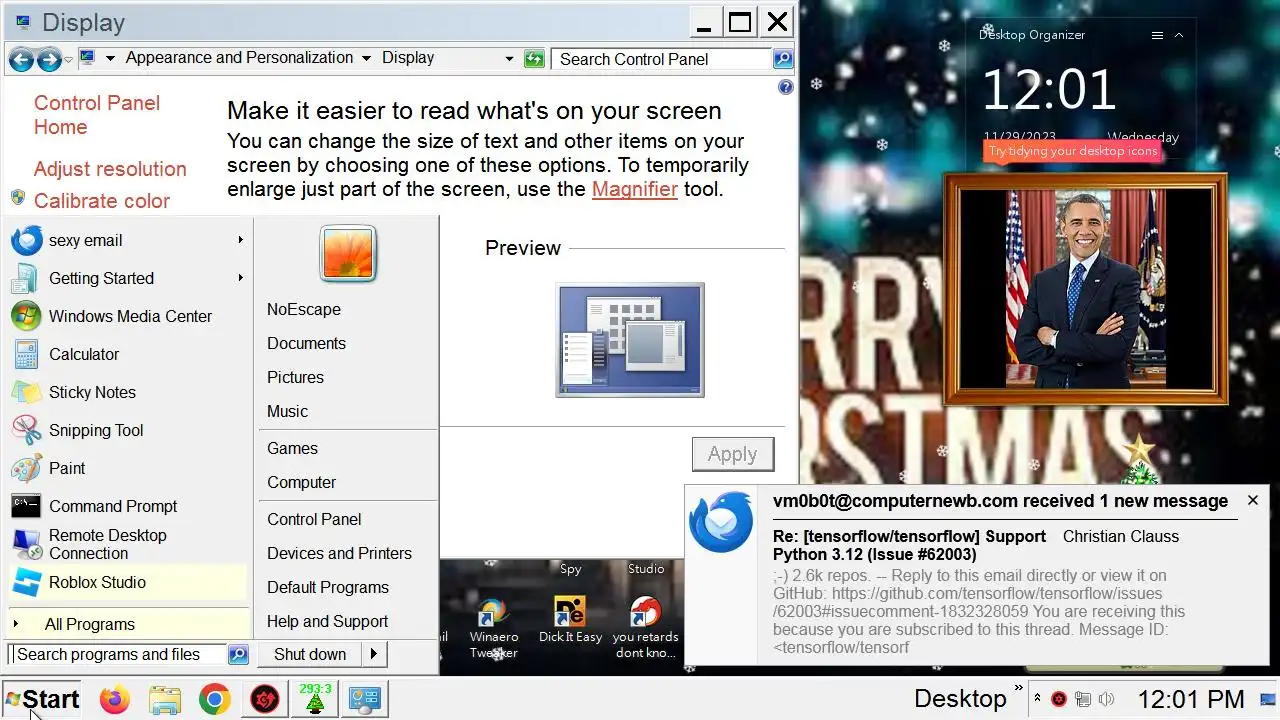Expand All Programs list
The height and width of the screenshot is (720, 1280).
tap(127, 624)
